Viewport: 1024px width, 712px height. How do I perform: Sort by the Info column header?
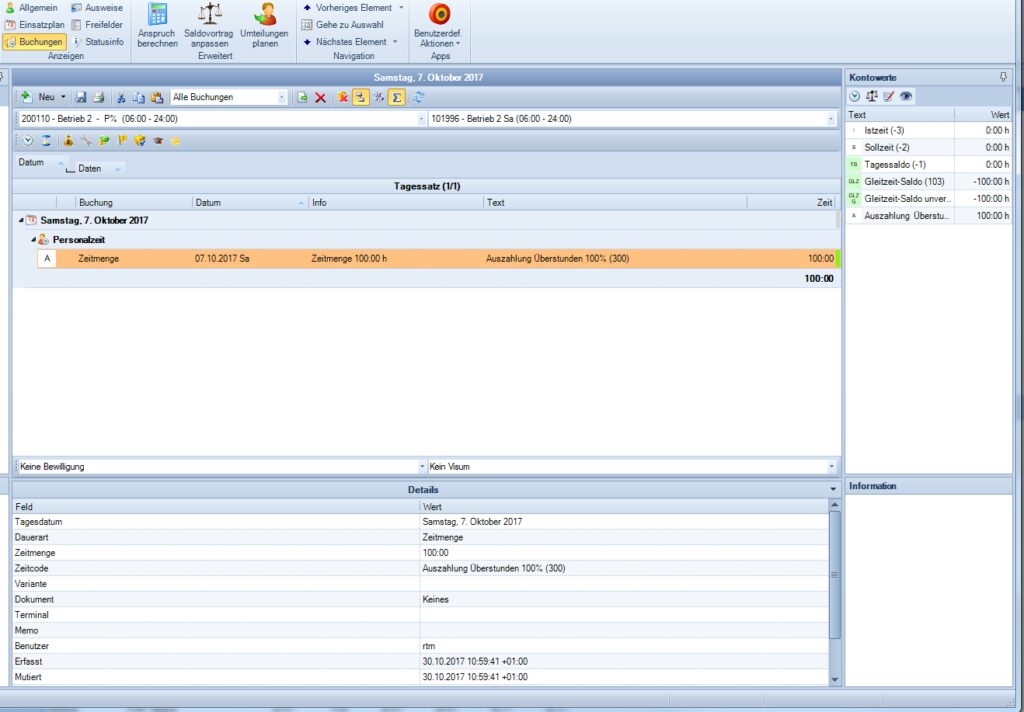(x=396, y=202)
